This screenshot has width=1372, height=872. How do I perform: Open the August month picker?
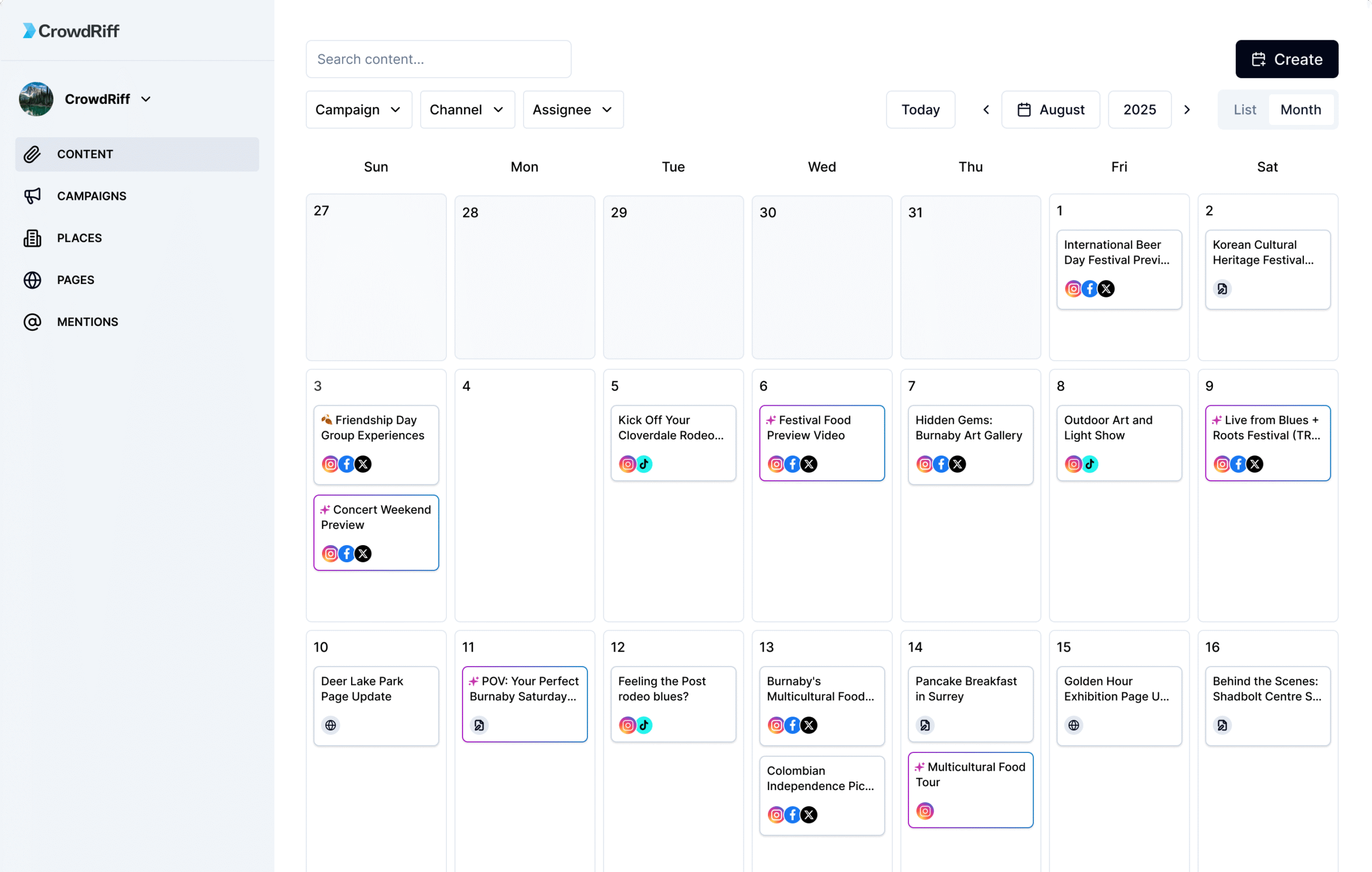pos(1050,109)
